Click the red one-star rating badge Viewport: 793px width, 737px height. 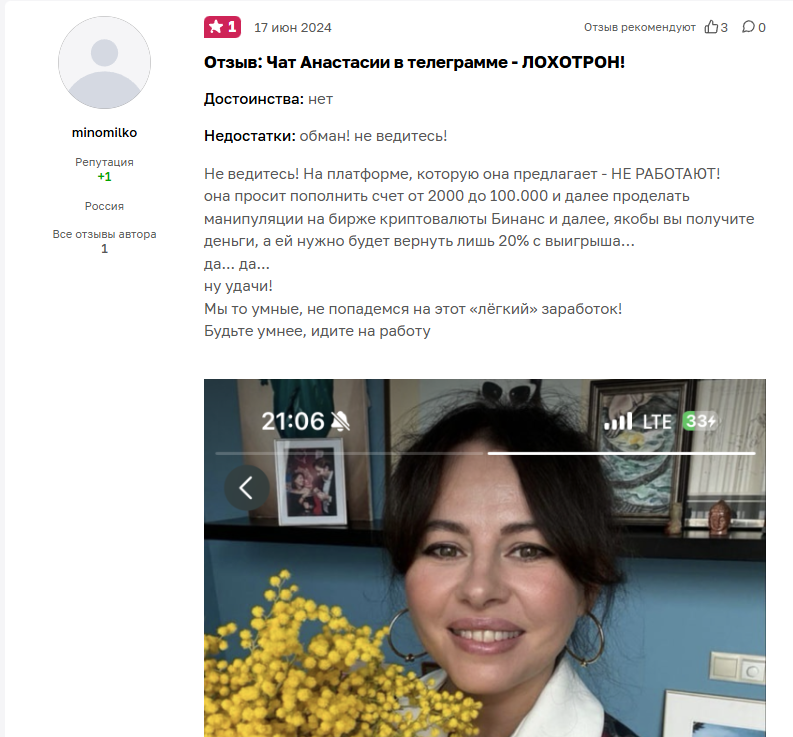point(223,27)
